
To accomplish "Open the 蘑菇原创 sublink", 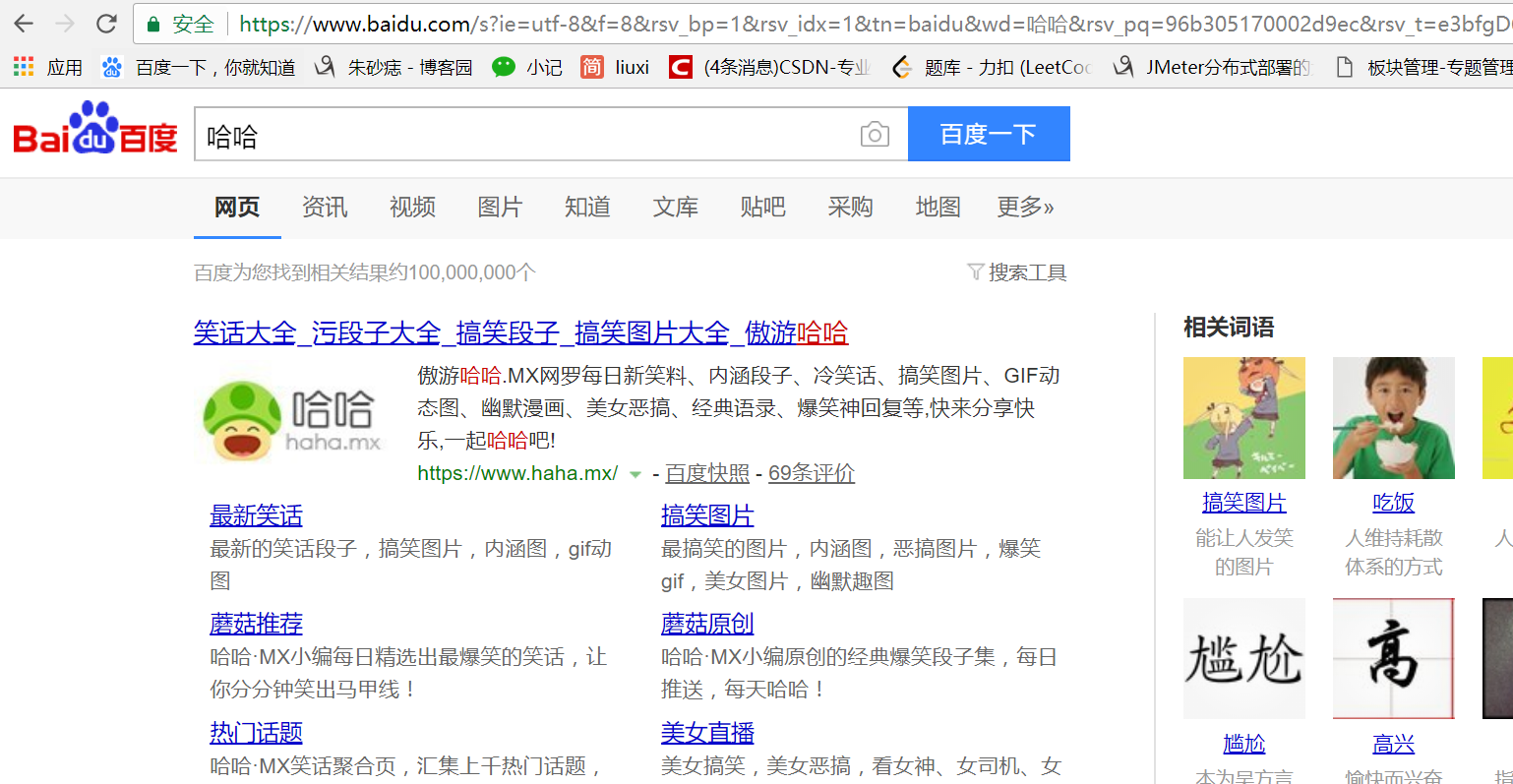I will (x=707, y=624).
